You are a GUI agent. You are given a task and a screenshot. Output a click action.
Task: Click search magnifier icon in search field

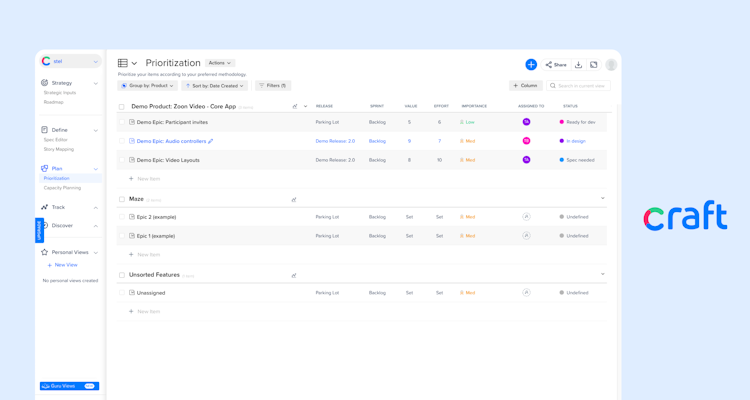553,86
